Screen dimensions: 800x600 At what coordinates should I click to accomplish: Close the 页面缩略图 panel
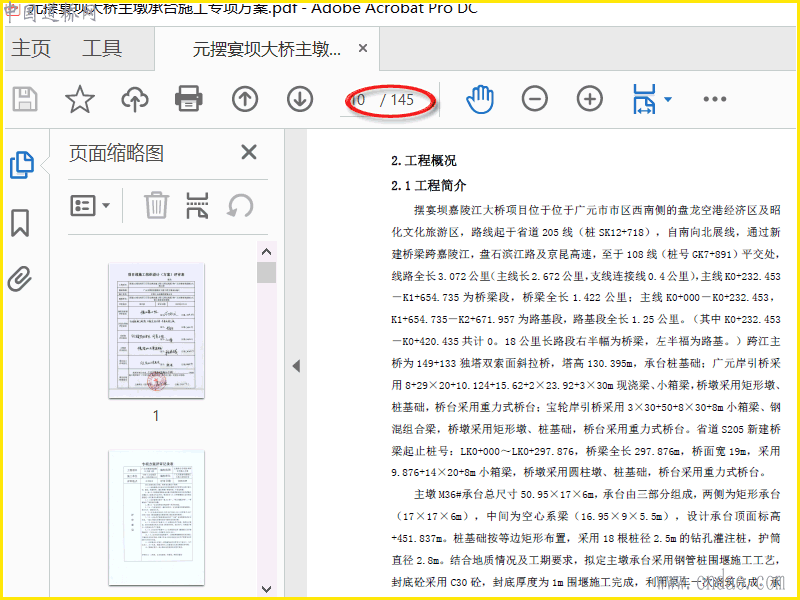(248, 152)
